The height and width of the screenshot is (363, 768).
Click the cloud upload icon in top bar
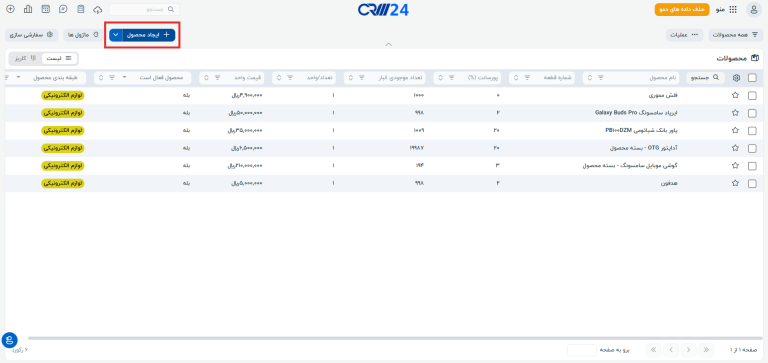[x=98, y=9]
